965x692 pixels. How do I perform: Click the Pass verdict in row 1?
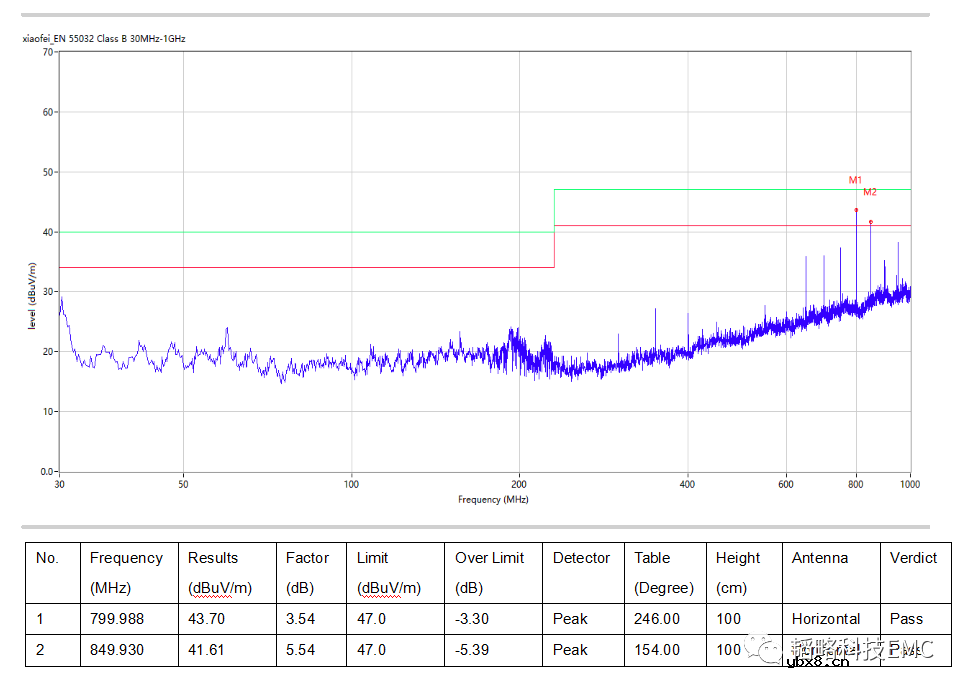[906, 619]
